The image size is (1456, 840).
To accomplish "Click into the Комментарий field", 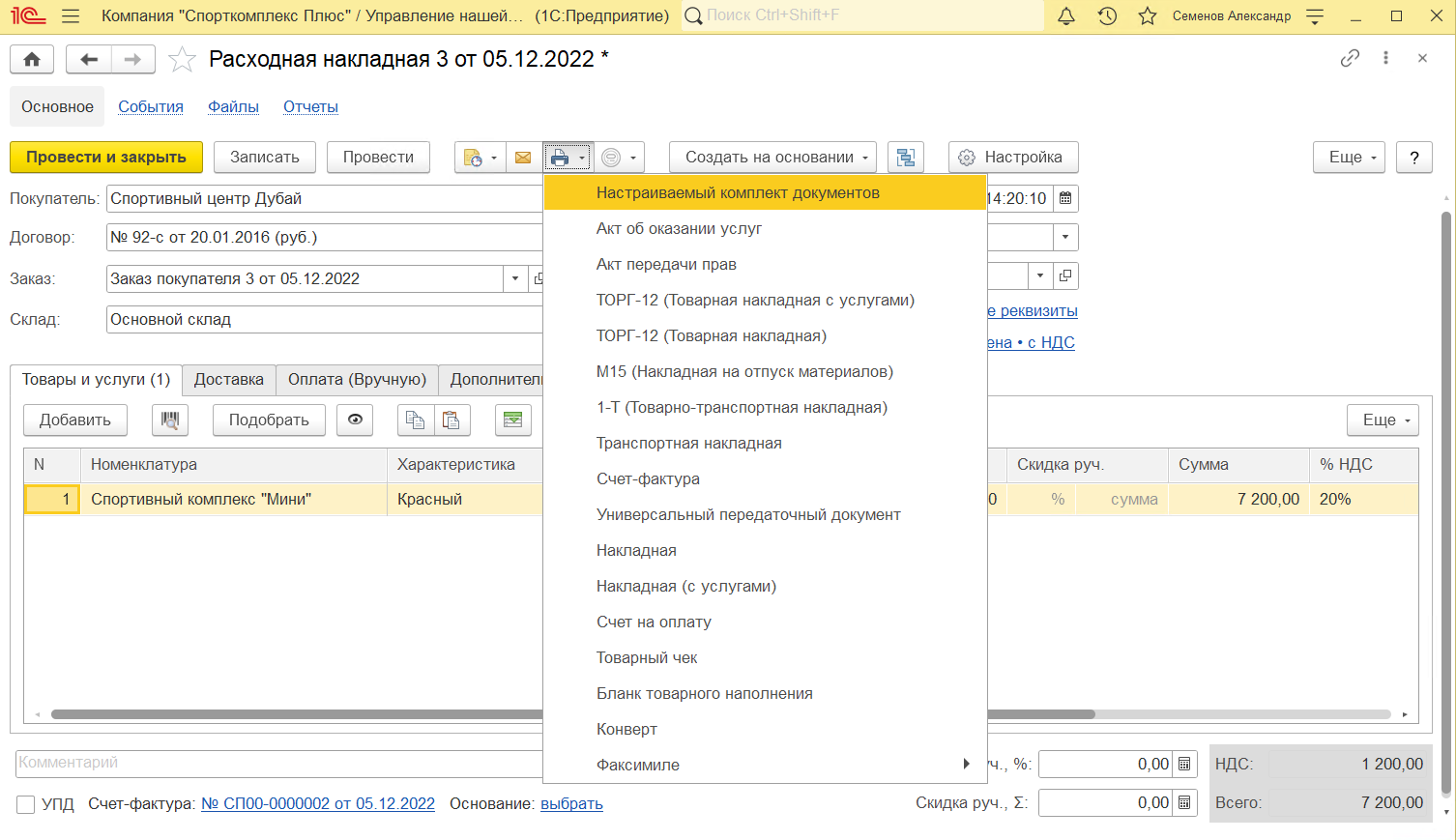I will [279, 764].
